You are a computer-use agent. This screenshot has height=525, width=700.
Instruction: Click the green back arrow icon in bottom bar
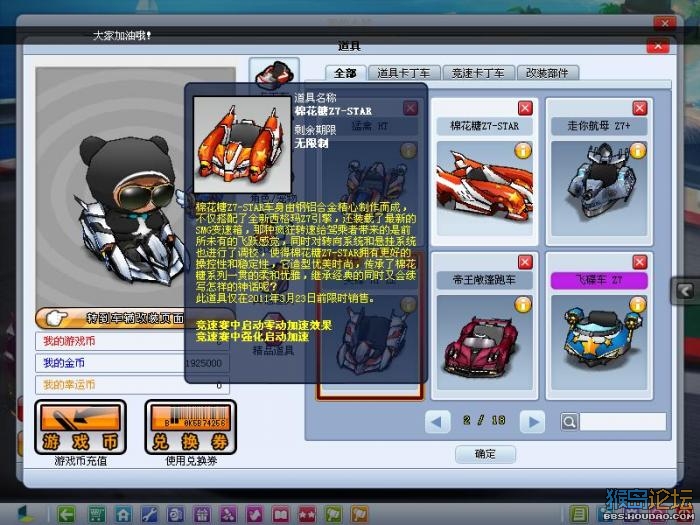point(67,514)
